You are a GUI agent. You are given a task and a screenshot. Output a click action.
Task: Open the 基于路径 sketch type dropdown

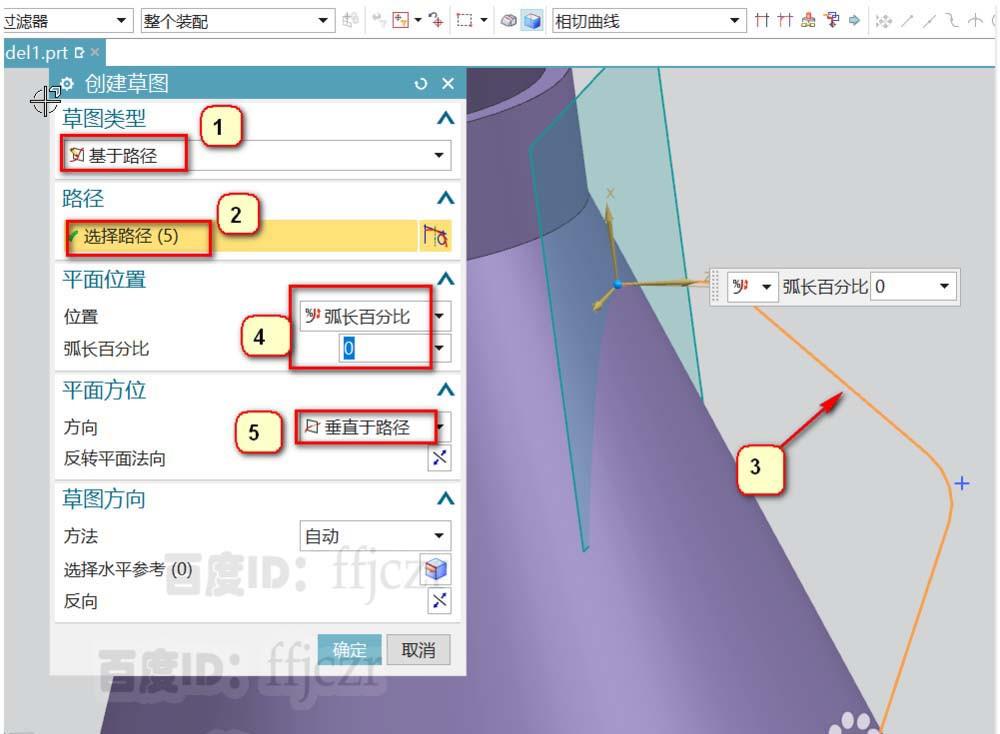[438, 155]
